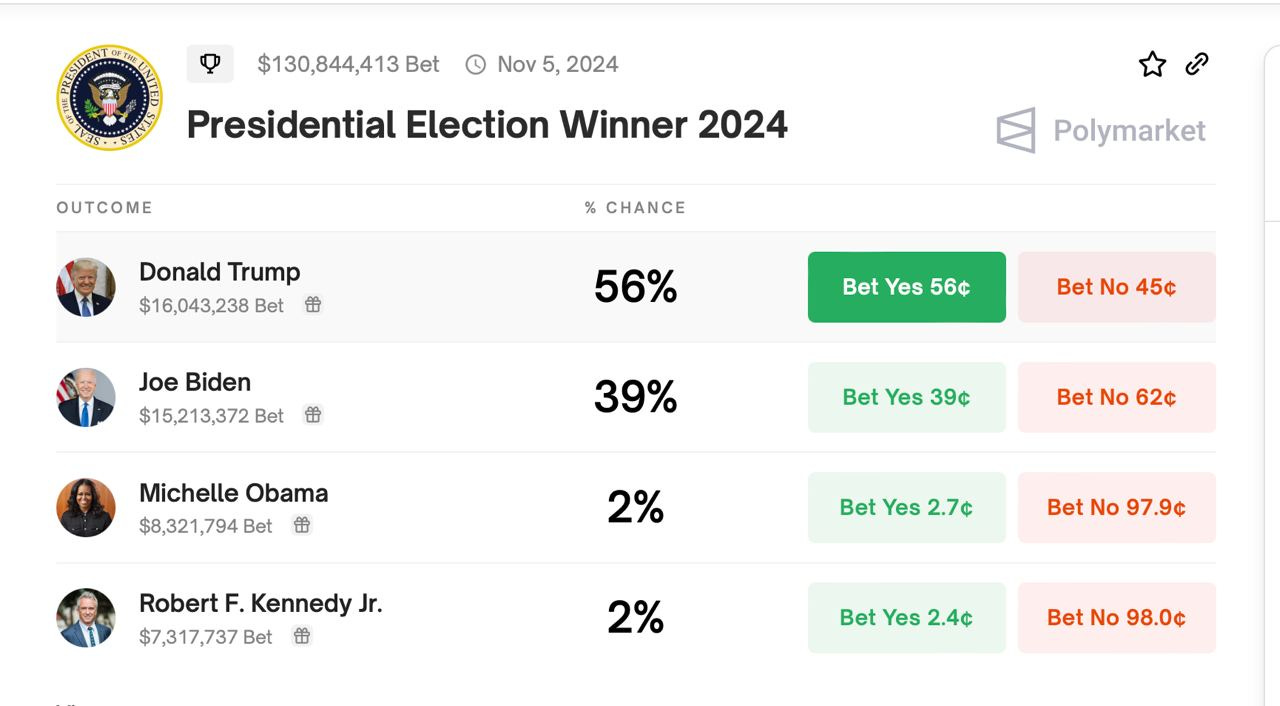Screen dimensions: 1280x706
Task: Bet Yes 56¢ on Donald Trump
Action: pos(906,287)
